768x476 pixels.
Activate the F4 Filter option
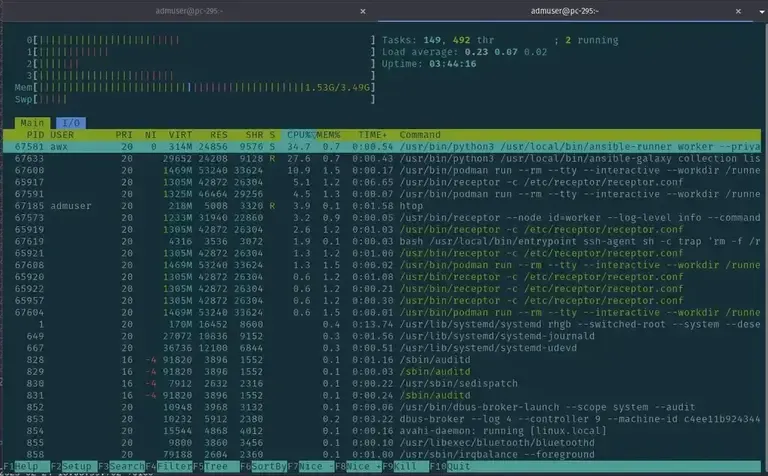pos(168,466)
